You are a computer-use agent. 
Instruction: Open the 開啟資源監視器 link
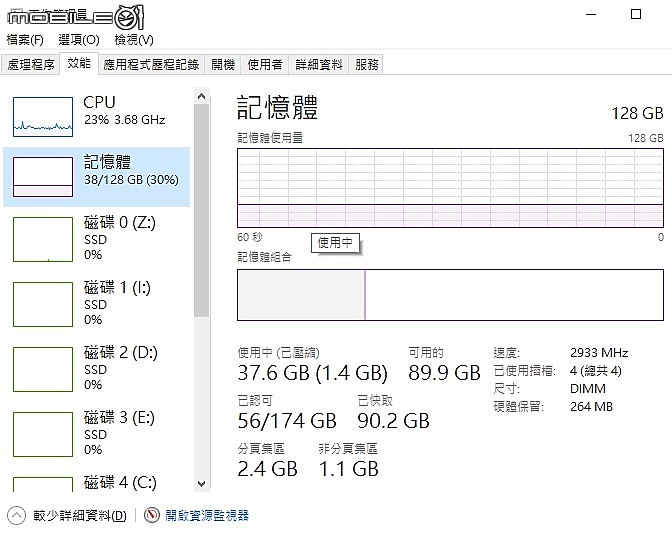[x=207, y=516]
